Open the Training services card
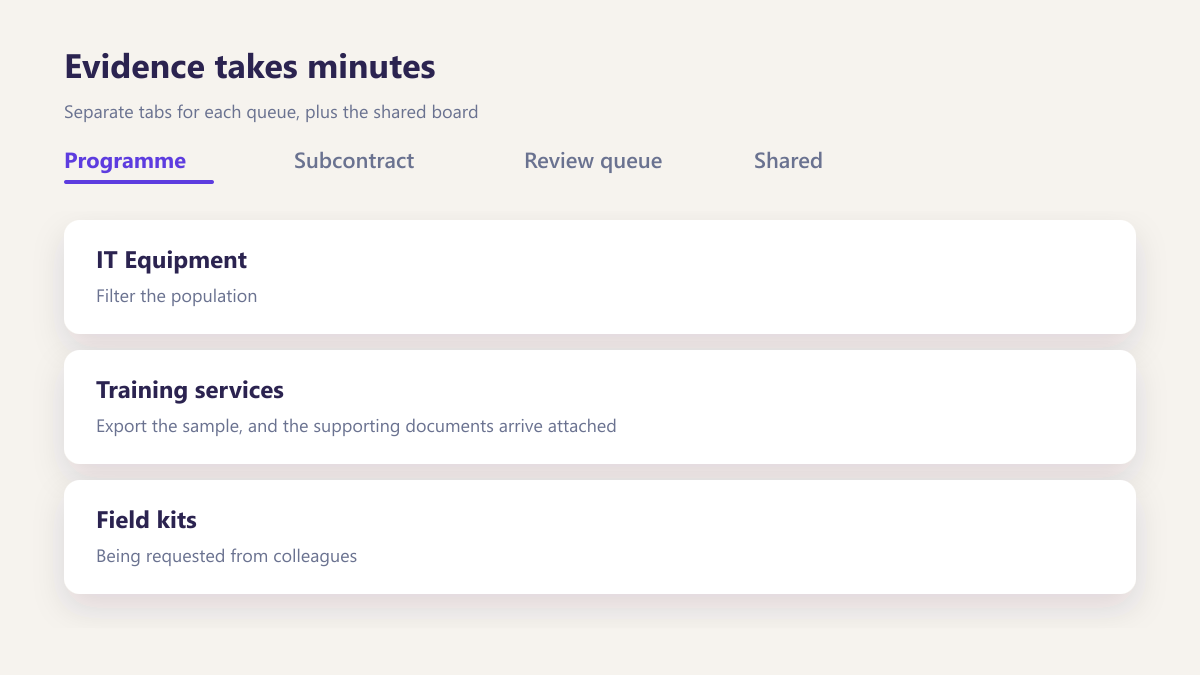The image size is (1200, 675). [600, 407]
